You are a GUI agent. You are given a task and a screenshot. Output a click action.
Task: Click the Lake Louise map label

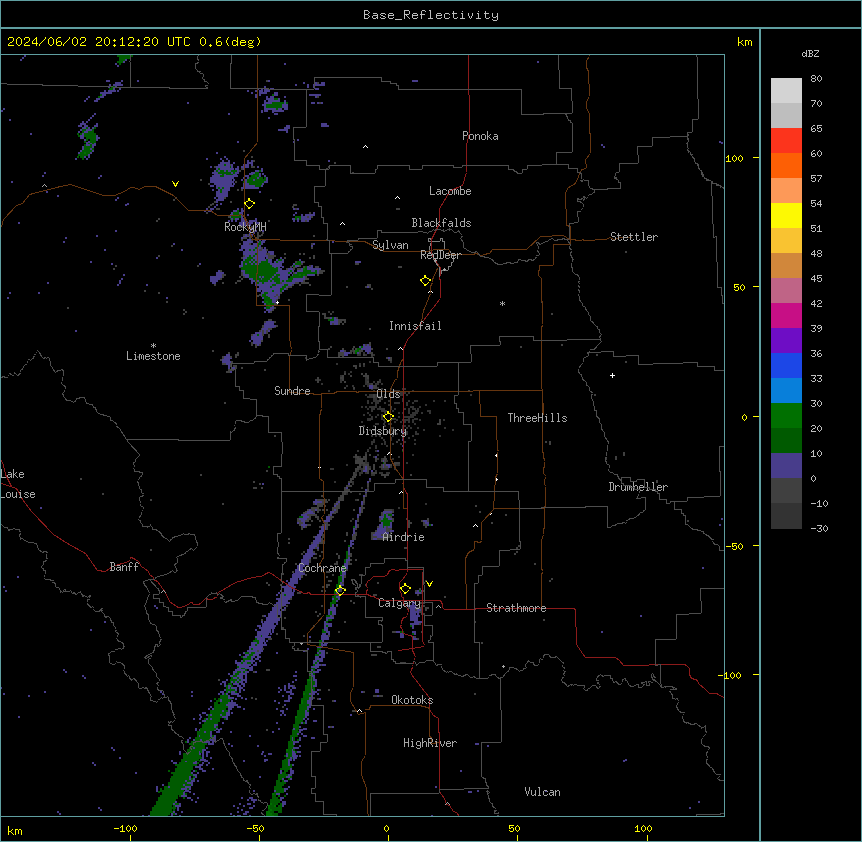point(18,484)
